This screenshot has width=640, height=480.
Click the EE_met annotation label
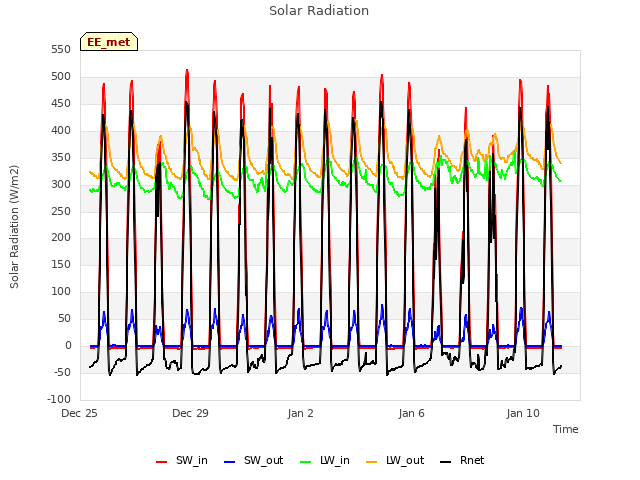coord(109,42)
